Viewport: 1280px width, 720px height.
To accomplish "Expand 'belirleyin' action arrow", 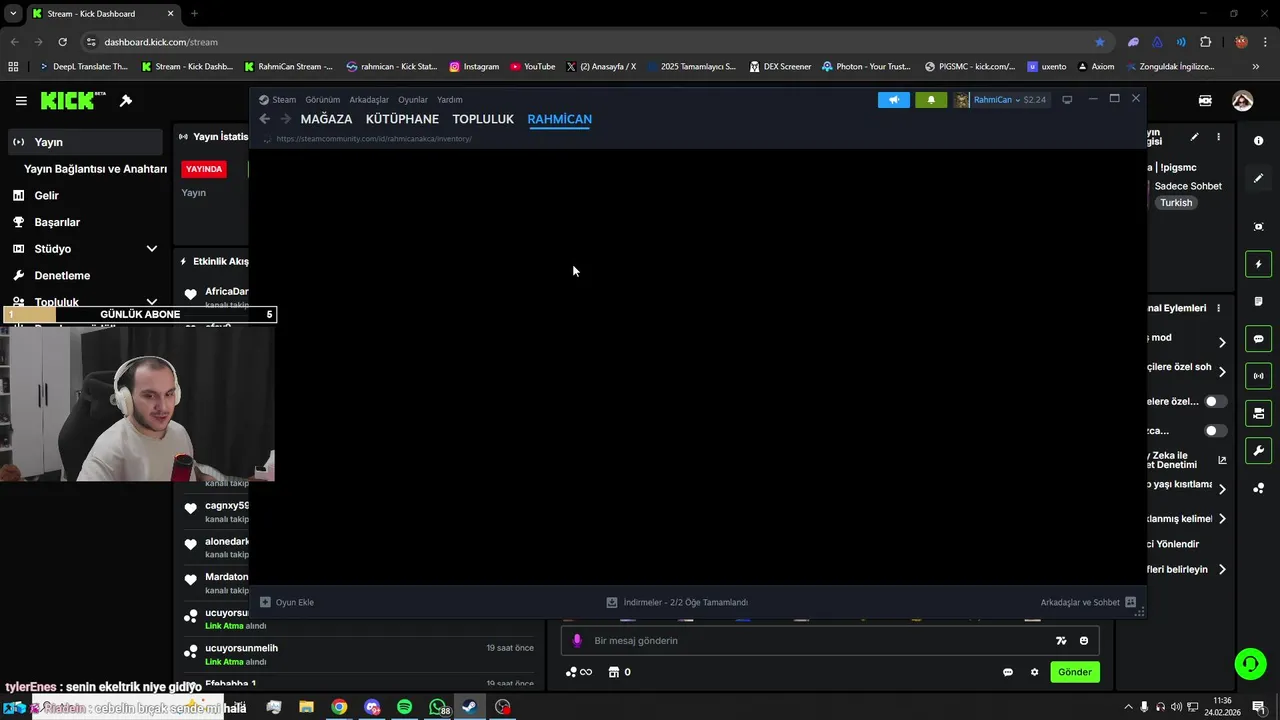I will tap(1222, 570).
